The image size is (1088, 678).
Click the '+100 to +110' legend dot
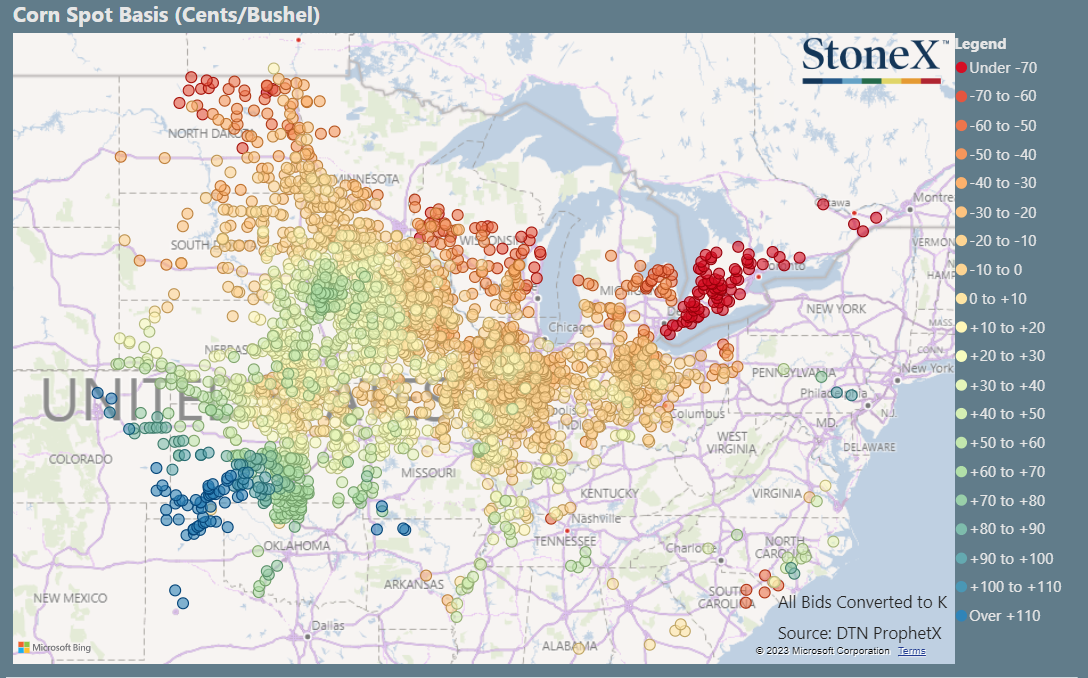click(961, 587)
